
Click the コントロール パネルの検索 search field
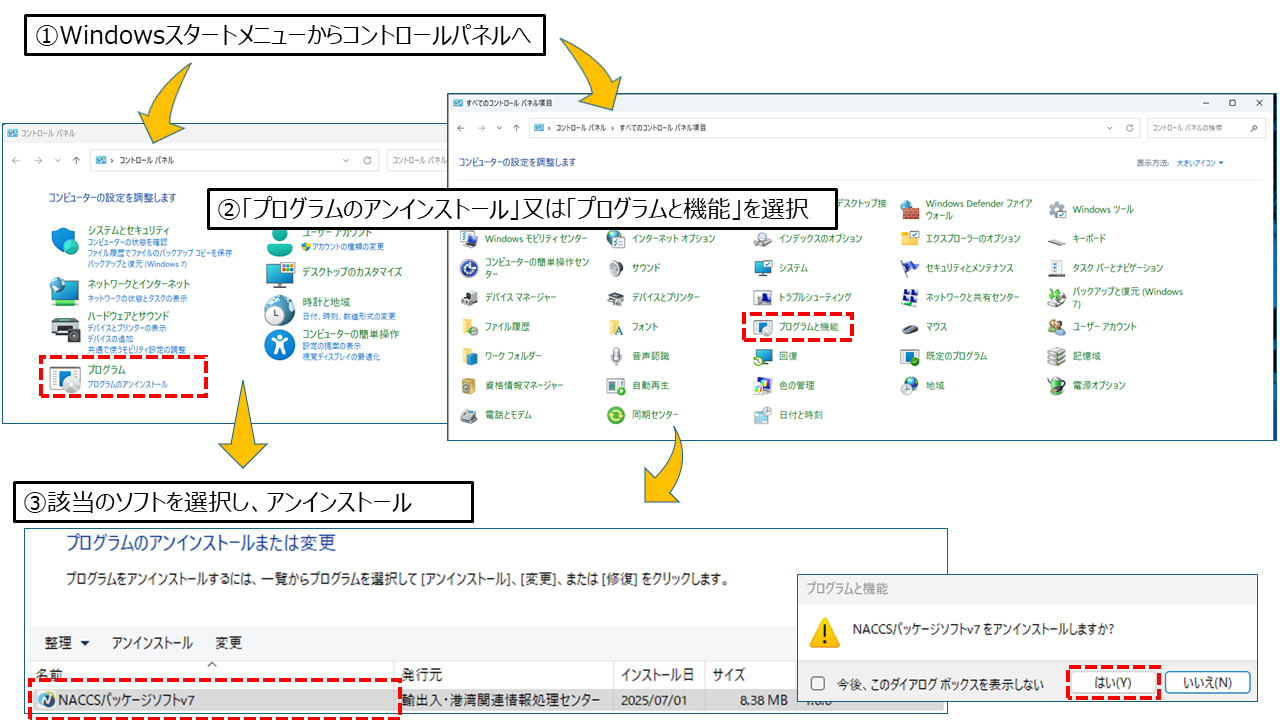click(1198, 128)
